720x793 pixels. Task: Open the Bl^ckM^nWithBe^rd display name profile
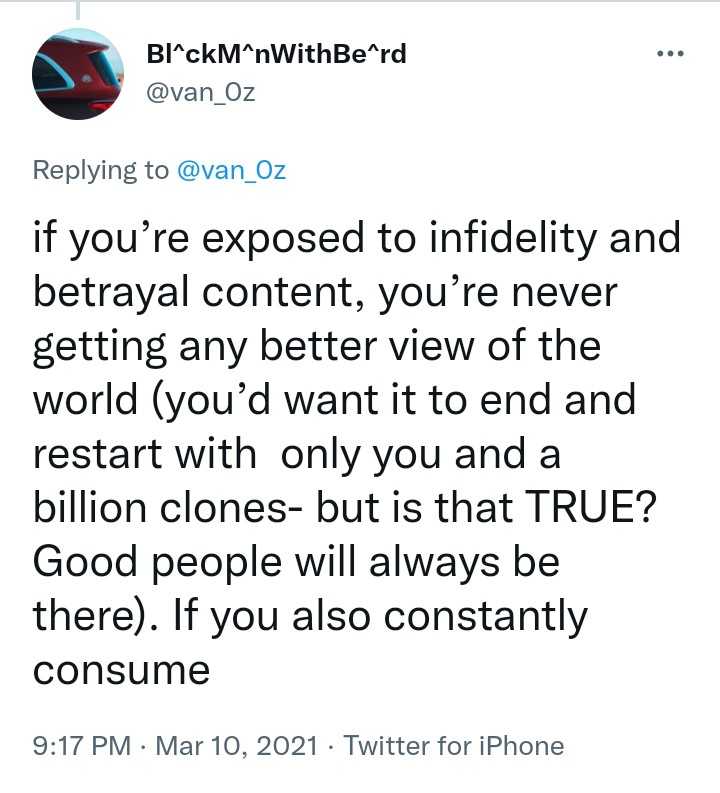click(276, 53)
